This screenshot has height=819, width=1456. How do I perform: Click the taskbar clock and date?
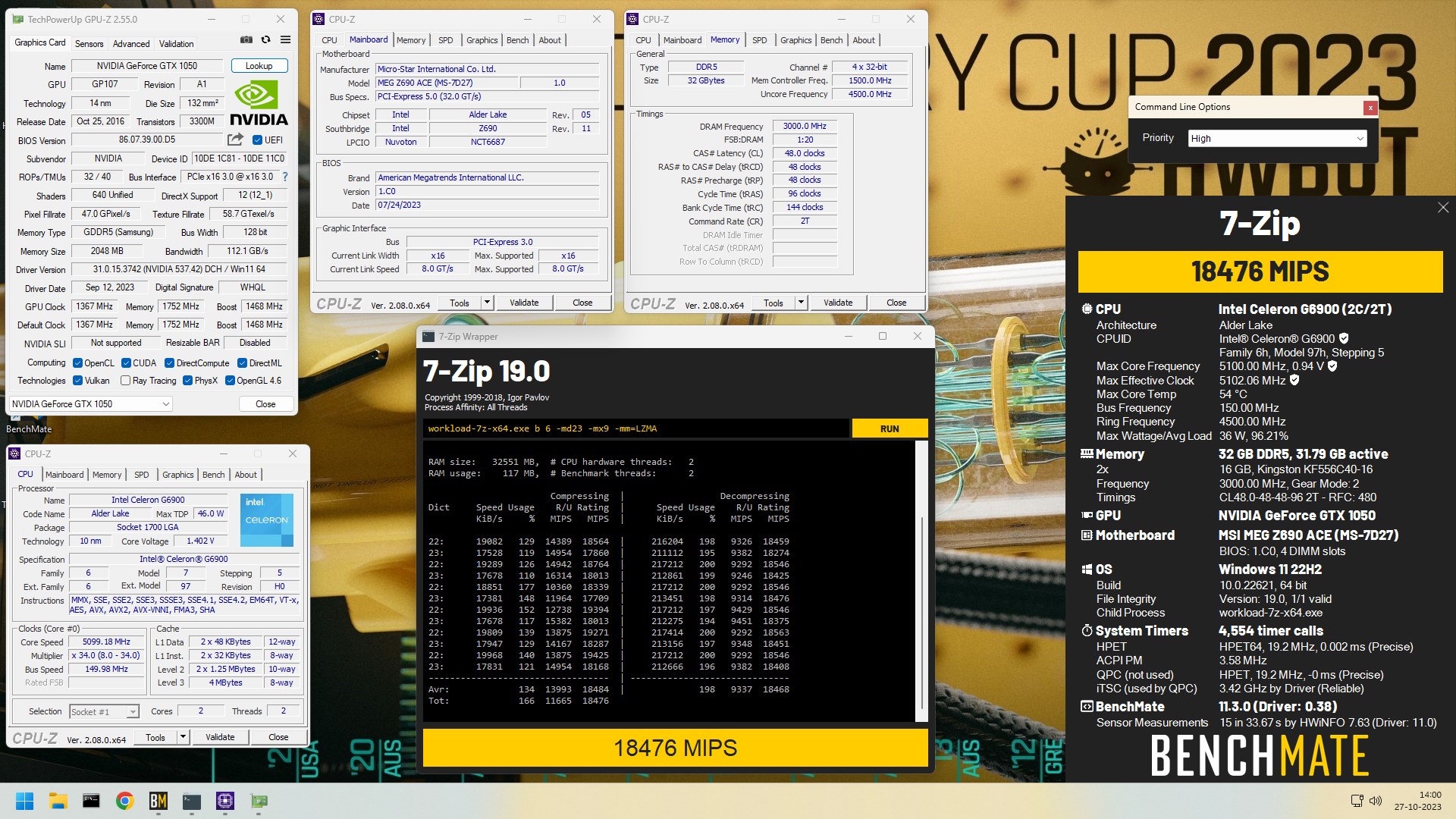[1417, 801]
